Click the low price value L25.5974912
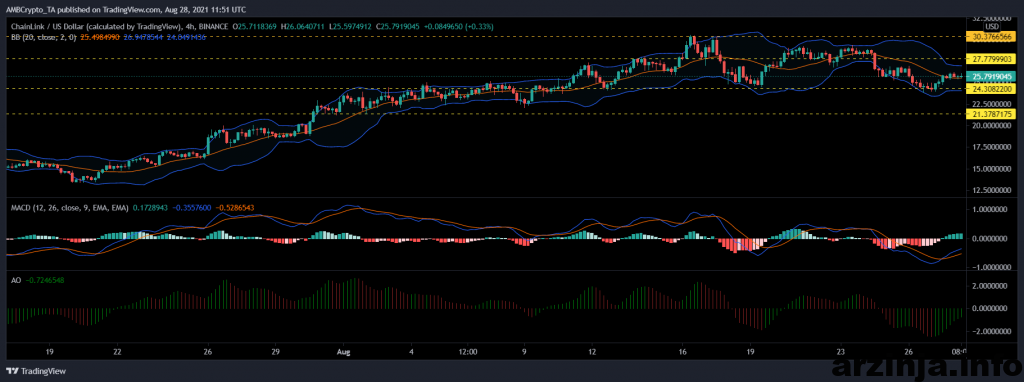 [x=351, y=27]
